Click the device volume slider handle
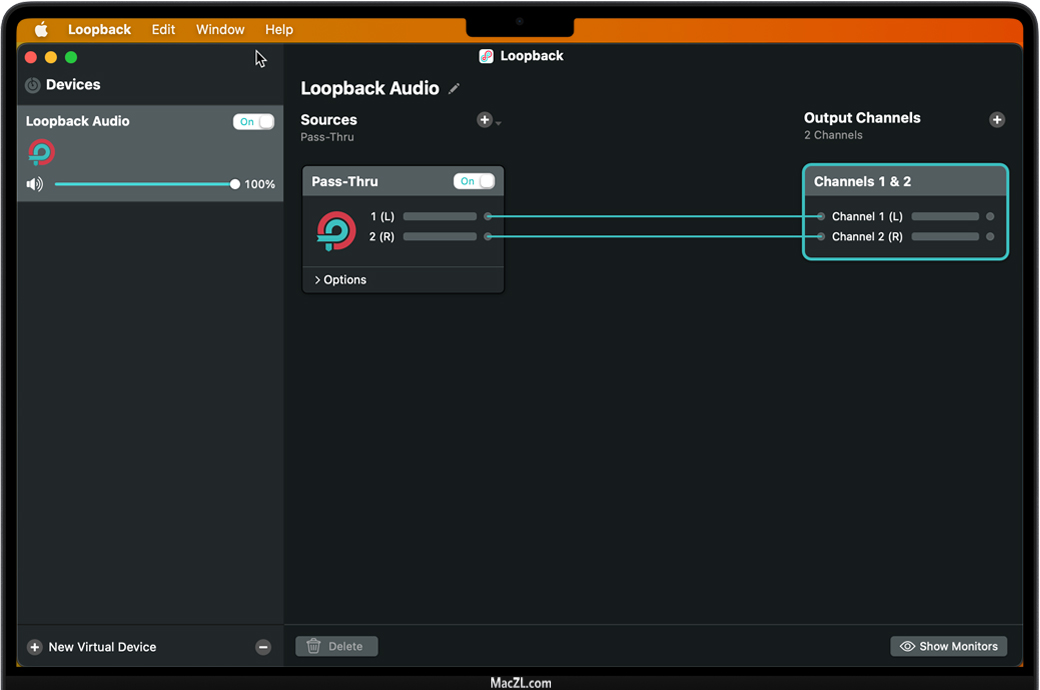The height and width of the screenshot is (690, 1040). [235, 184]
